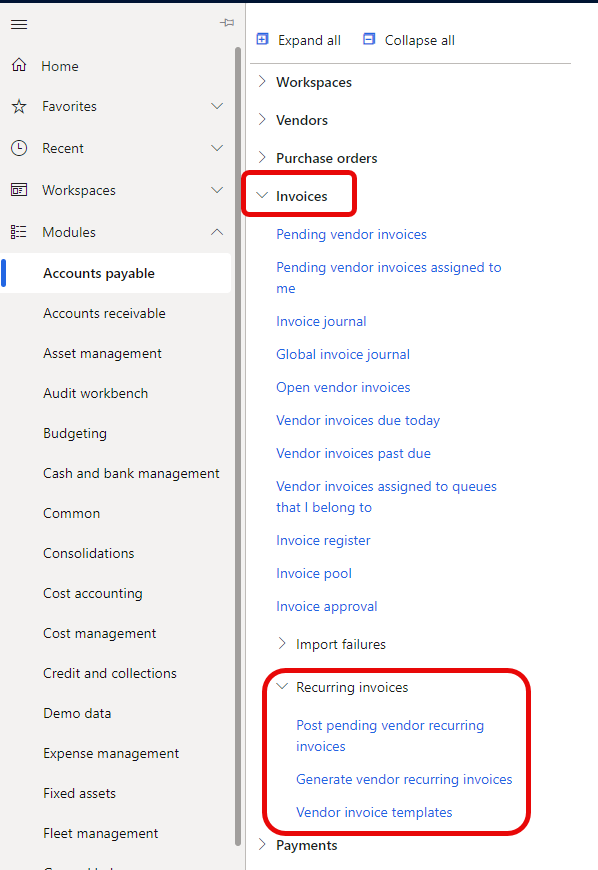Click the Favorites star icon
Image resolution: width=598 pixels, height=870 pixels.
click(x=19, y=106)
